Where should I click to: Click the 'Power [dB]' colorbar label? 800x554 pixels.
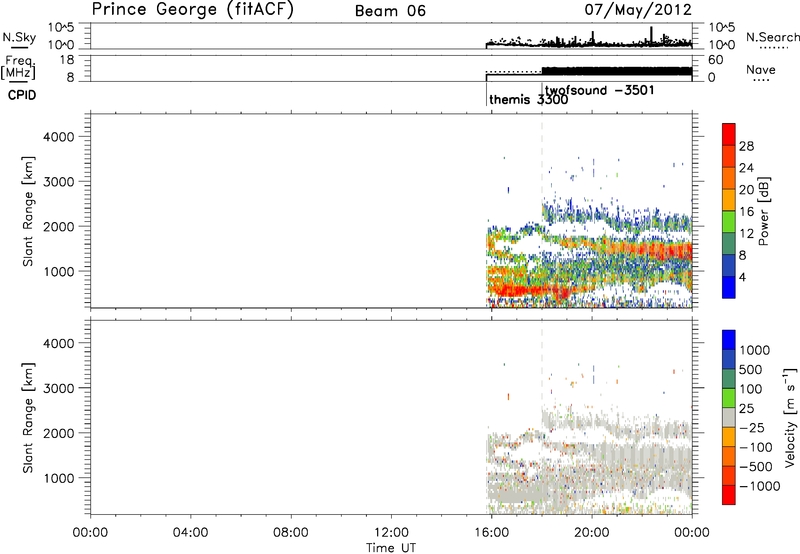click(x=763, y=211)
